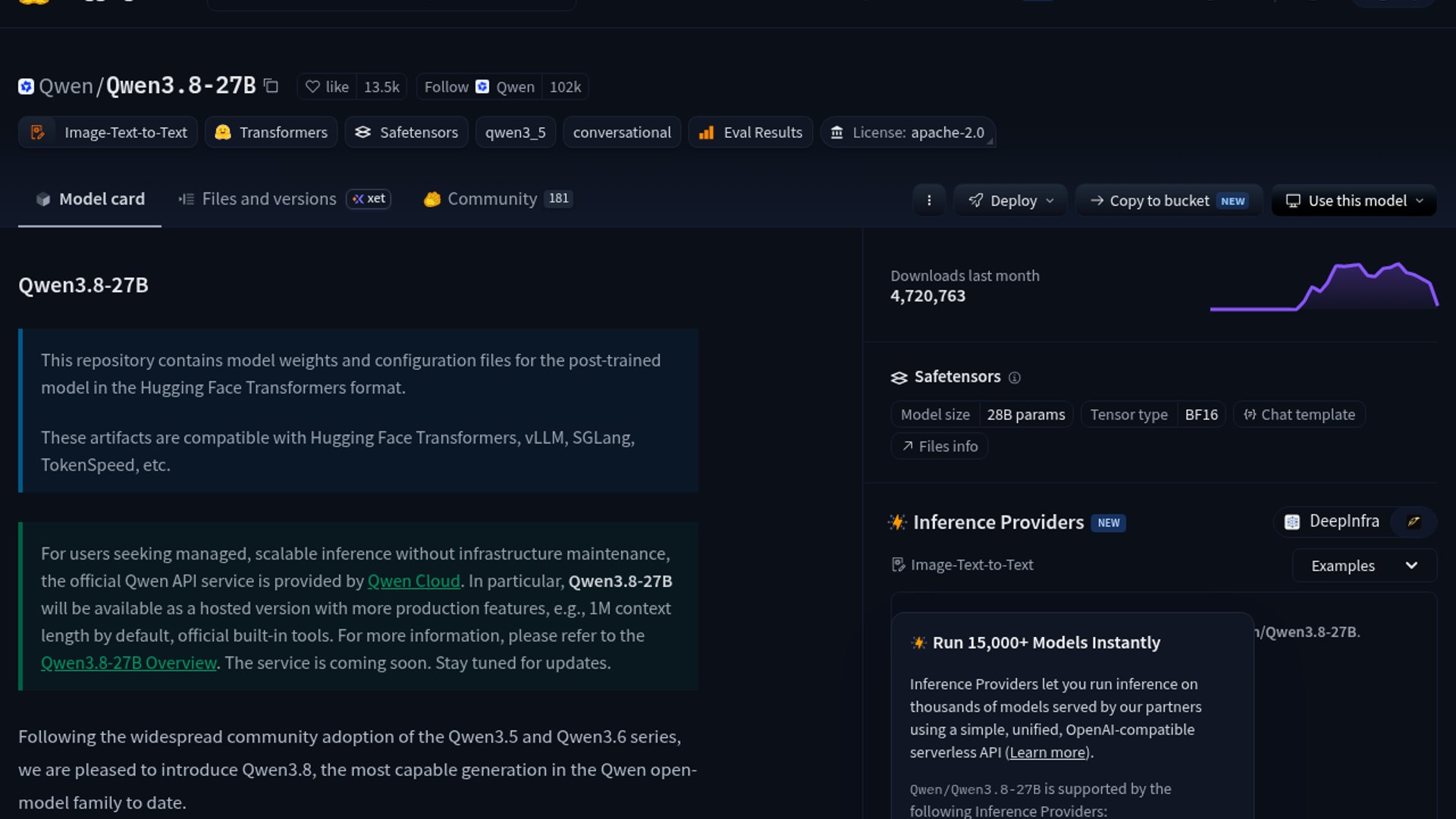
Task: Expand the Deploy dropdown
Action: point(1011,200)
